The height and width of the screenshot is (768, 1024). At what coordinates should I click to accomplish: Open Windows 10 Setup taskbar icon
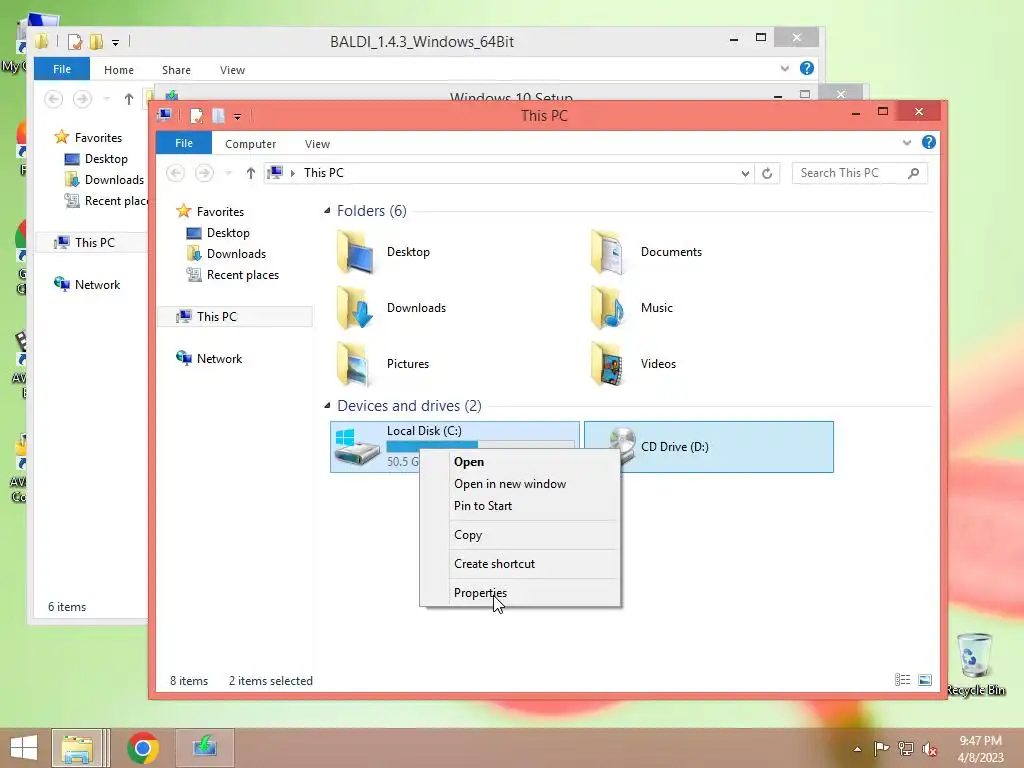pos(205,747)
